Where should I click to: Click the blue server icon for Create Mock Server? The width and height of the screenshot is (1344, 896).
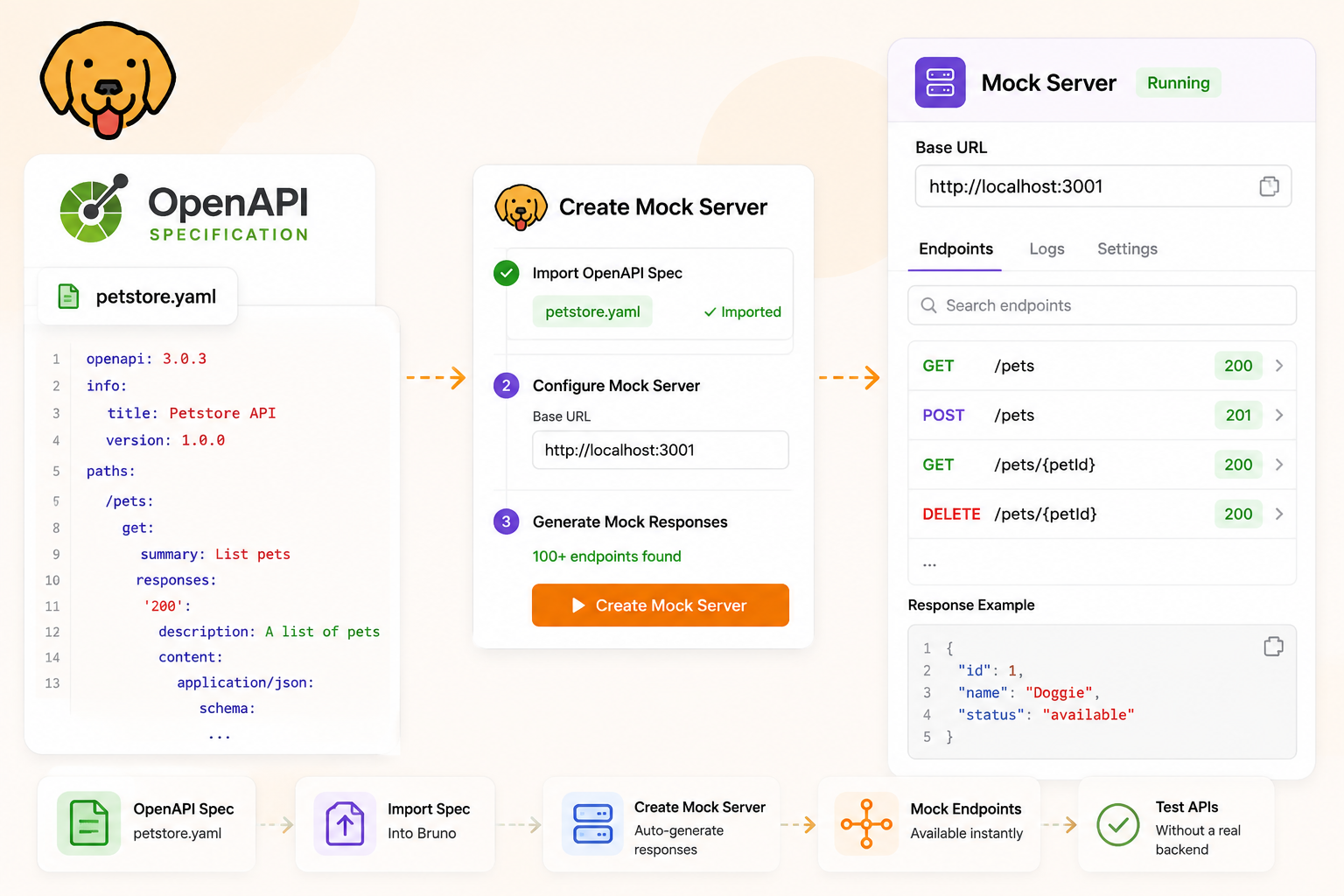pos(592,823)
